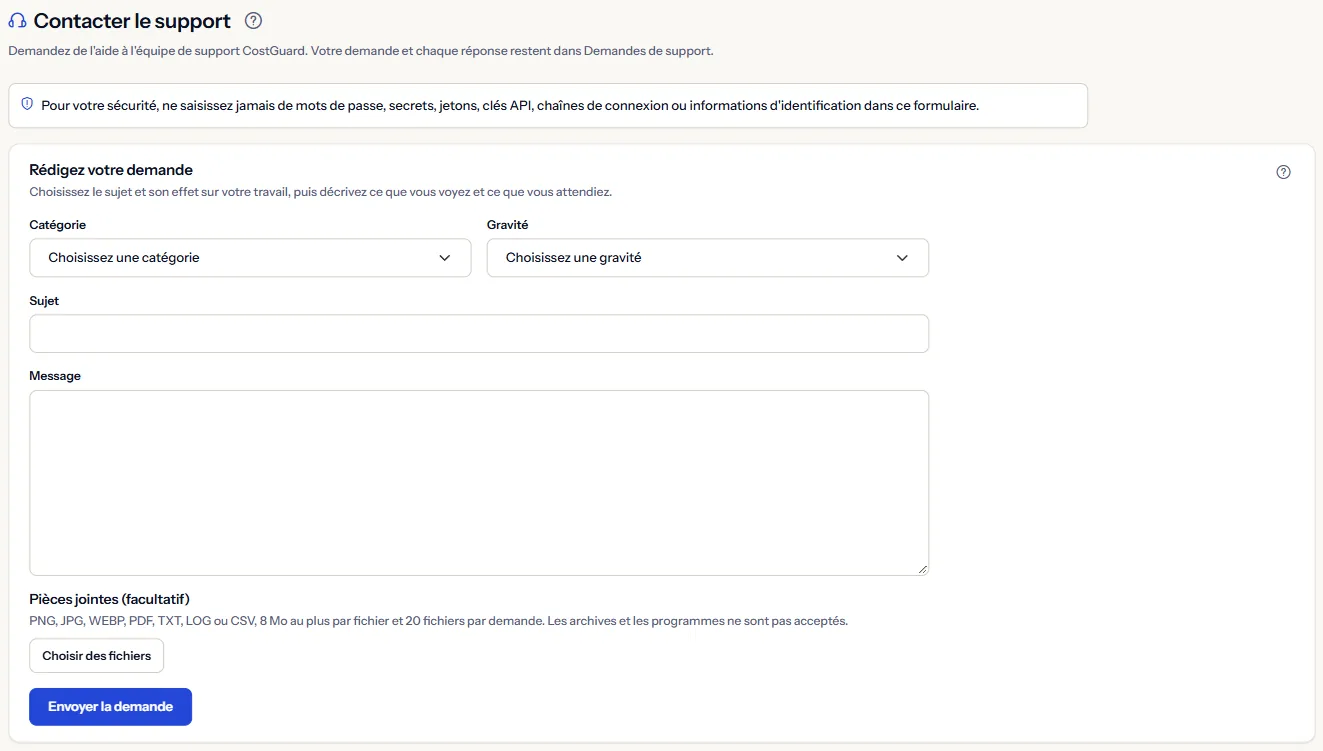Image resolution: width=1323 pixels, height=751 pixels.
Task: Click the help icon beside Contacter le support
Action: tap(253, 20)
